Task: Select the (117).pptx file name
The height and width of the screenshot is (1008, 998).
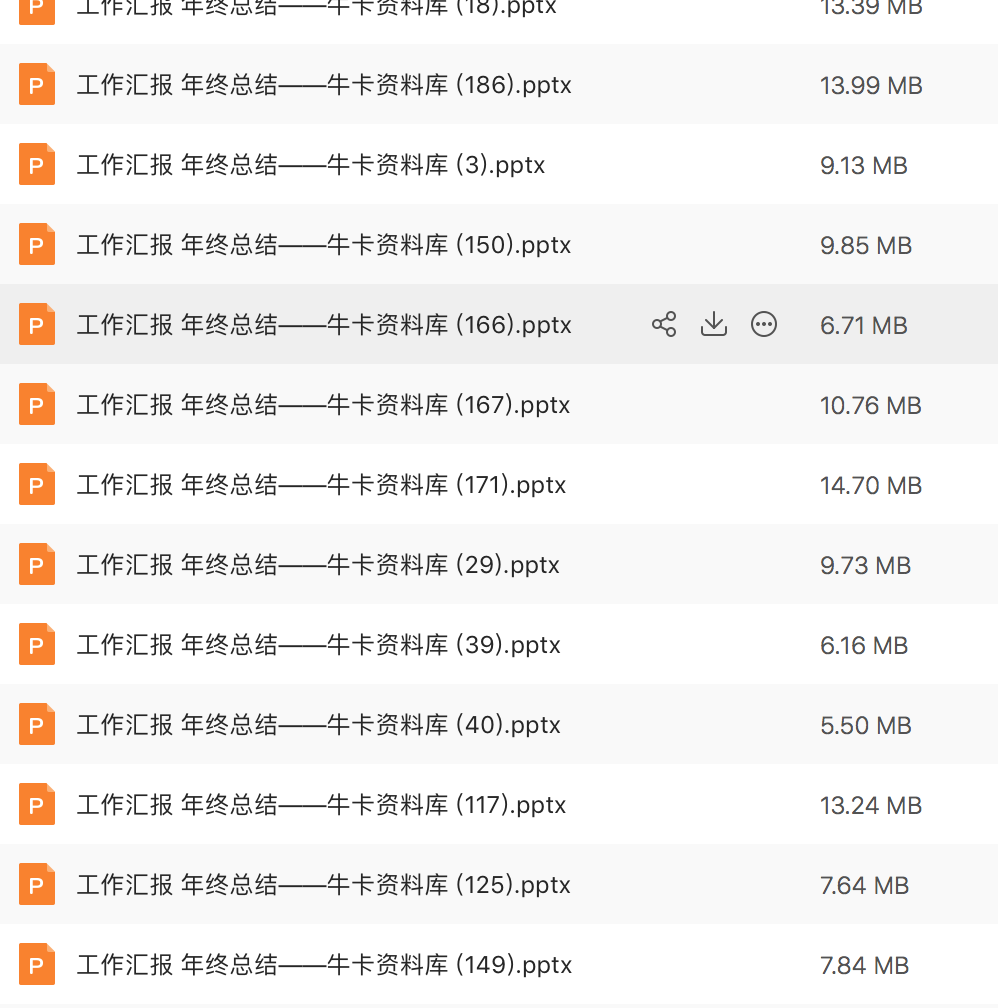Action: 322,805
